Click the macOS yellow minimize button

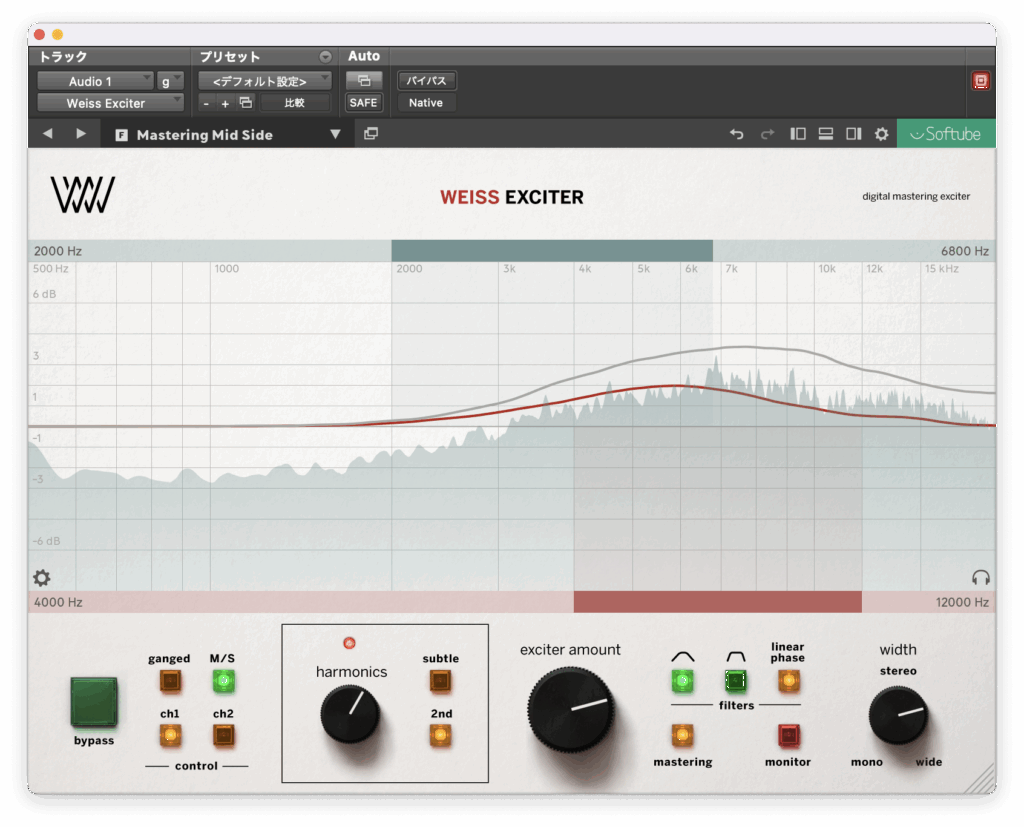tap(57, 35)
